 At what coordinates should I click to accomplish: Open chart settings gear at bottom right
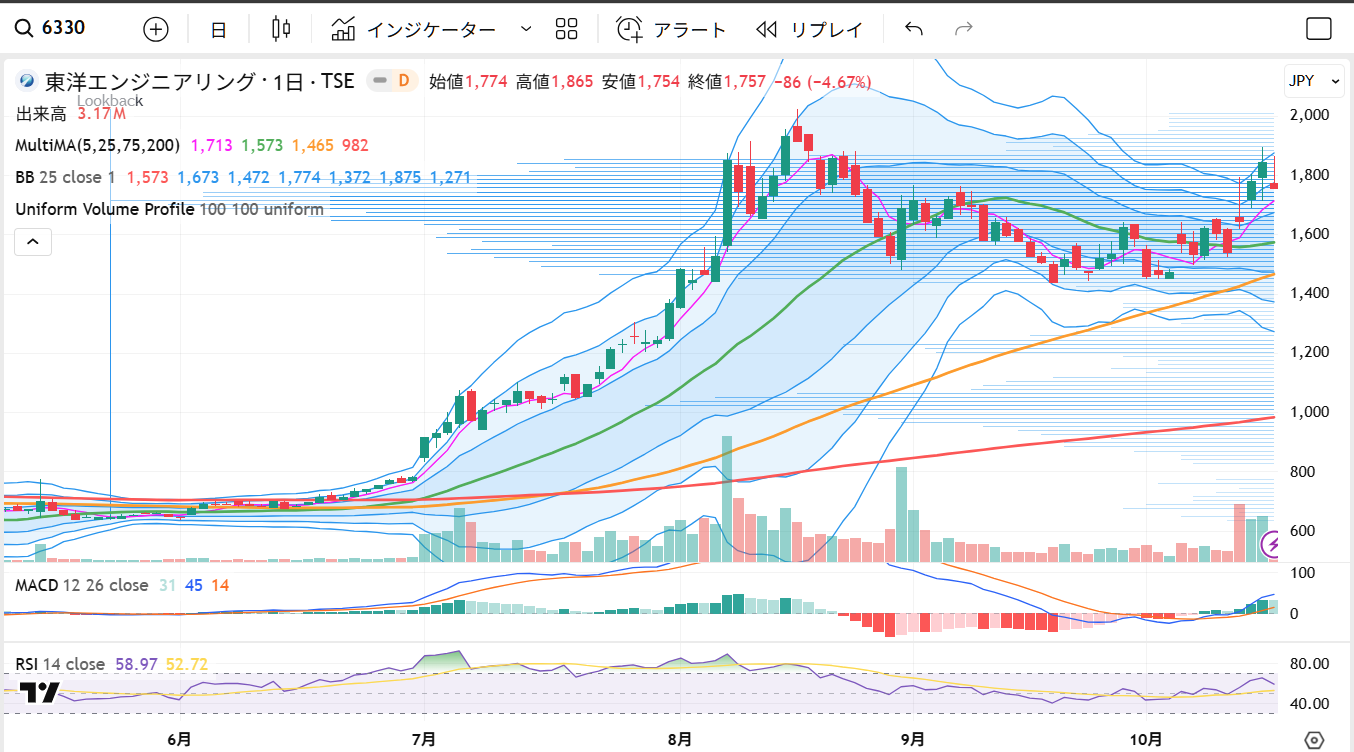1314,740
